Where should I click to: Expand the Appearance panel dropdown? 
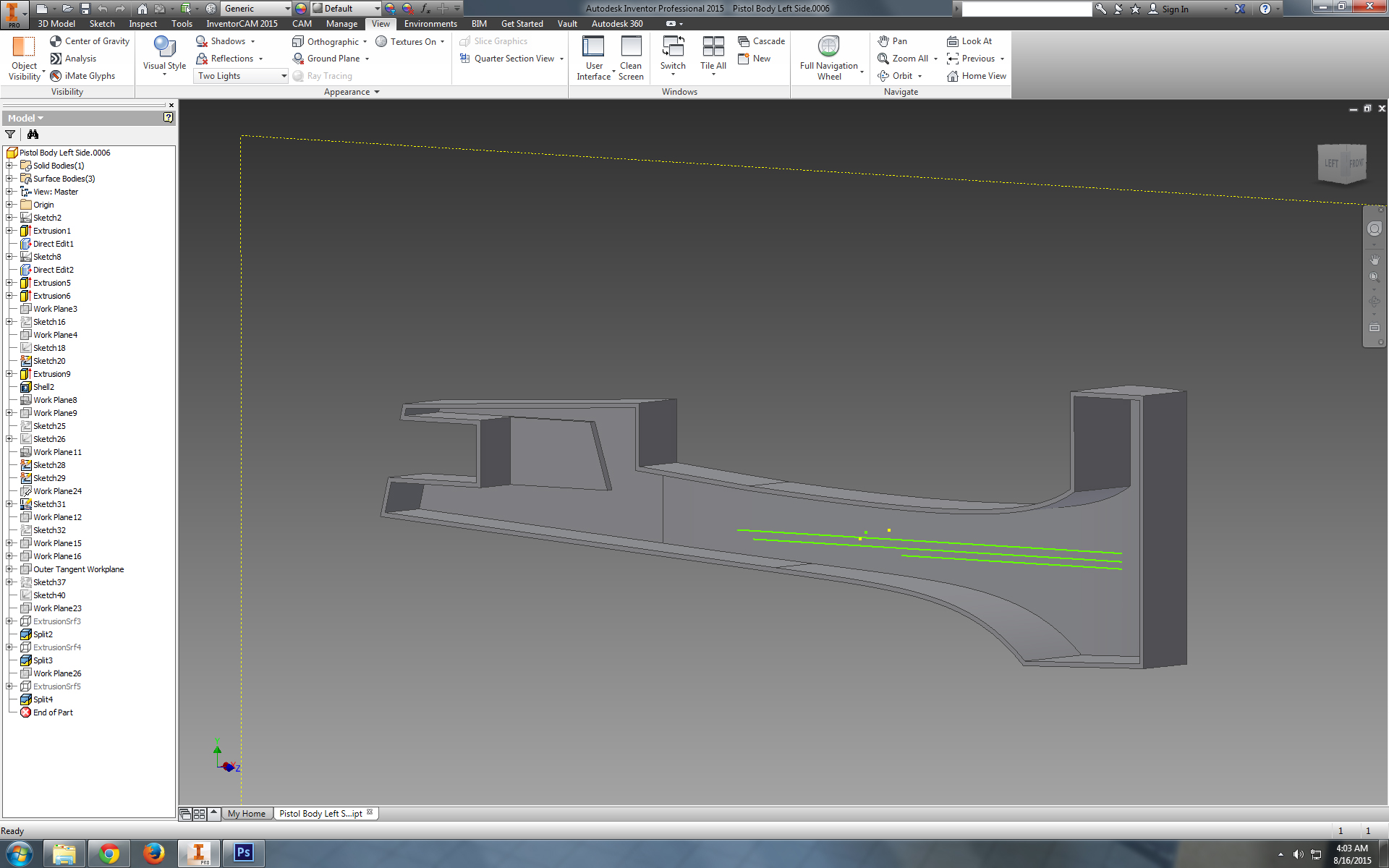[x=352, y=92]
